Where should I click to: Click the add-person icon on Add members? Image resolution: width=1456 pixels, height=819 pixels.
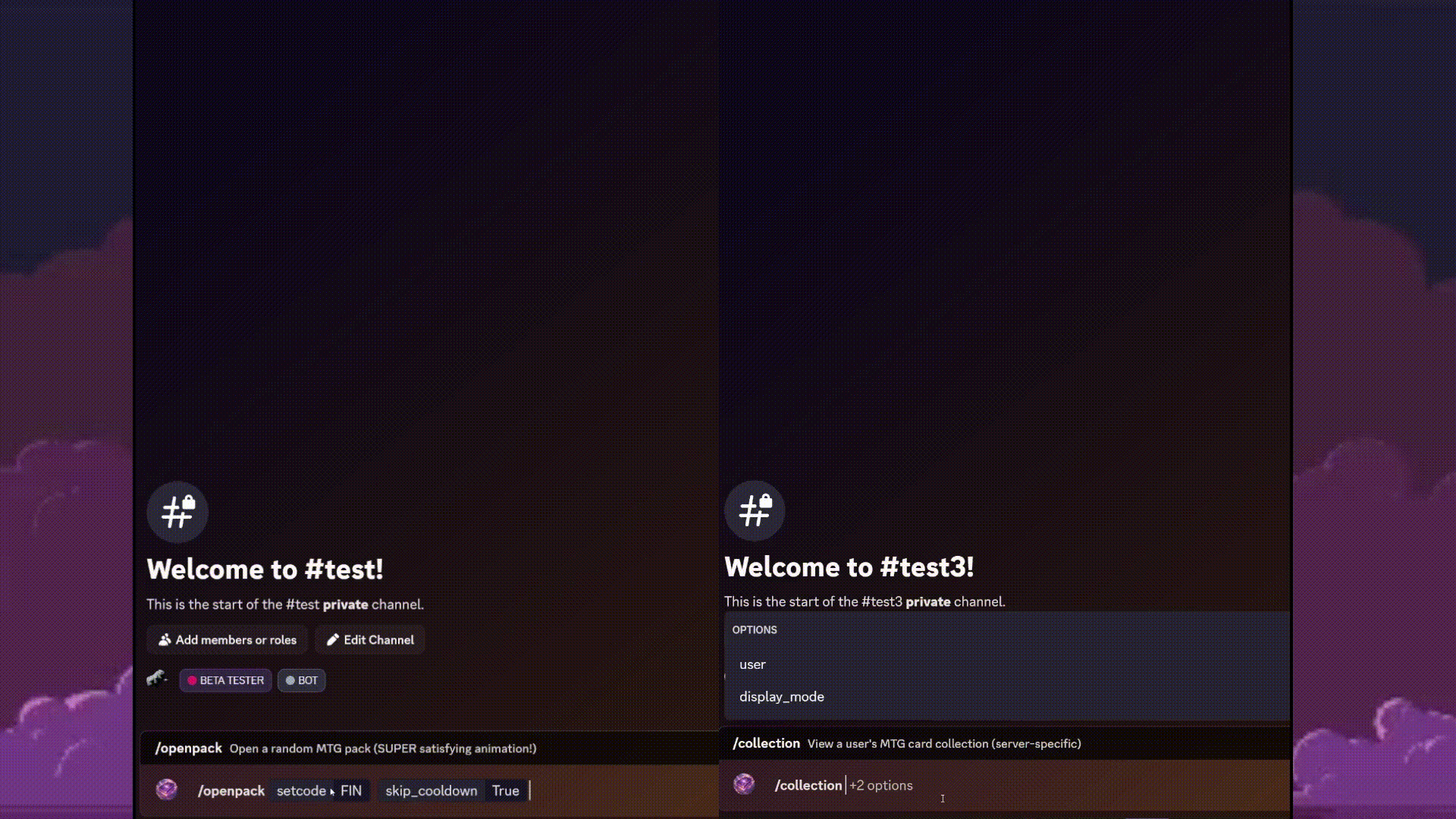pos(165,640)
